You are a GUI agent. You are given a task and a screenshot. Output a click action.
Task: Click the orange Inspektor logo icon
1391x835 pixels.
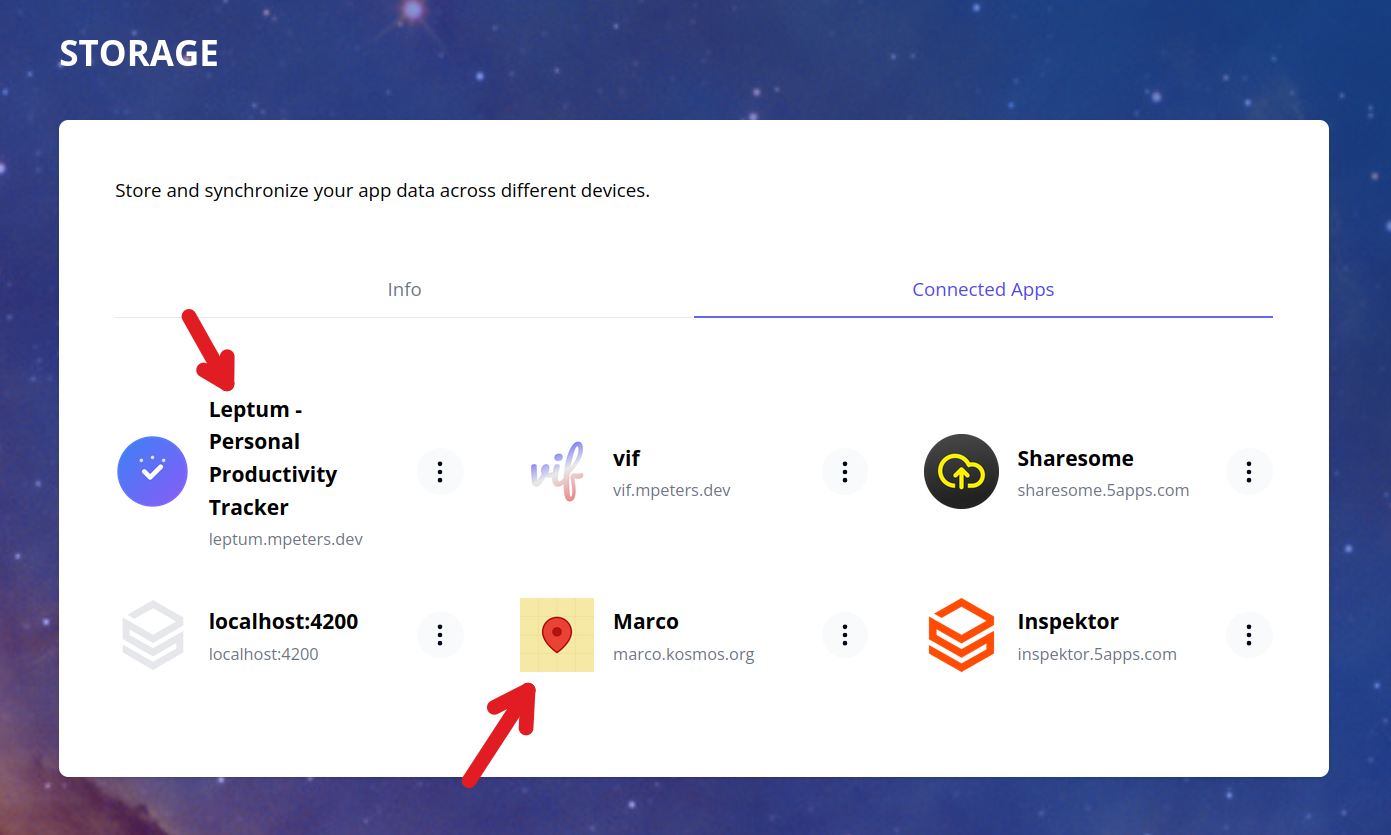tap(961, 635)
